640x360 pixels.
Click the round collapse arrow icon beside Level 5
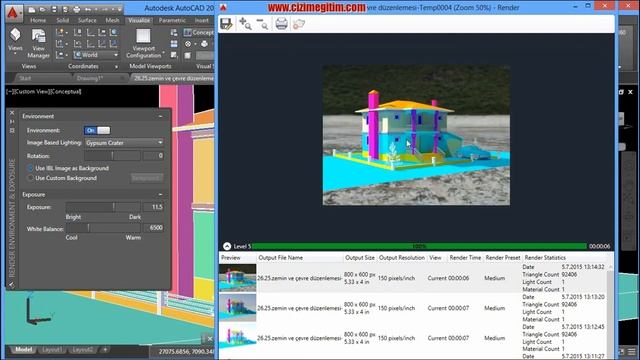point(227,246)
